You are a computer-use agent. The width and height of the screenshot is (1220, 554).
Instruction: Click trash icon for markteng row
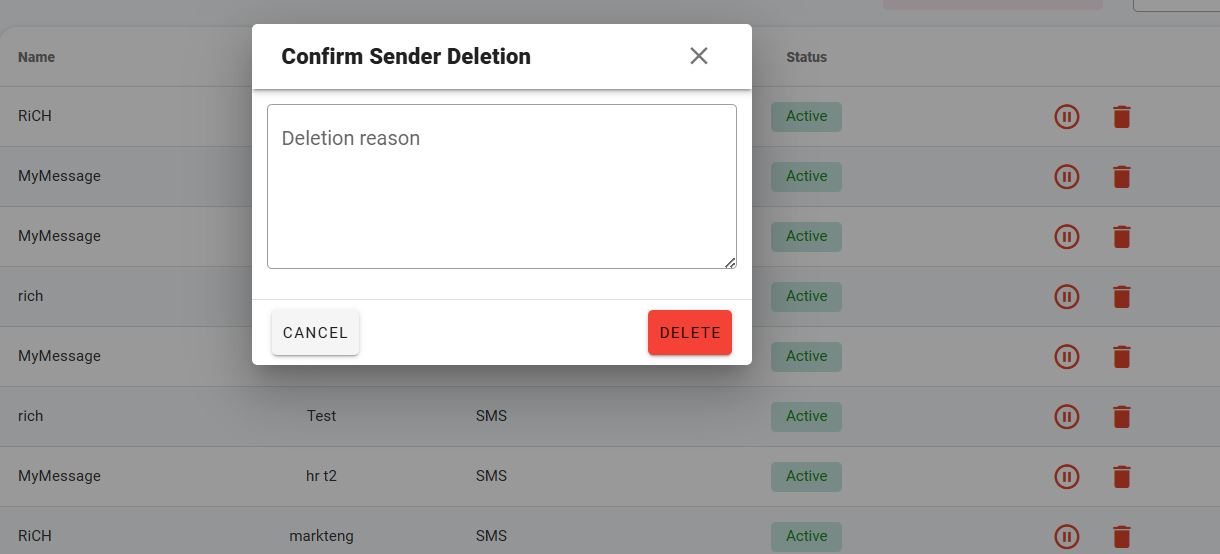tap(1122, 537)
